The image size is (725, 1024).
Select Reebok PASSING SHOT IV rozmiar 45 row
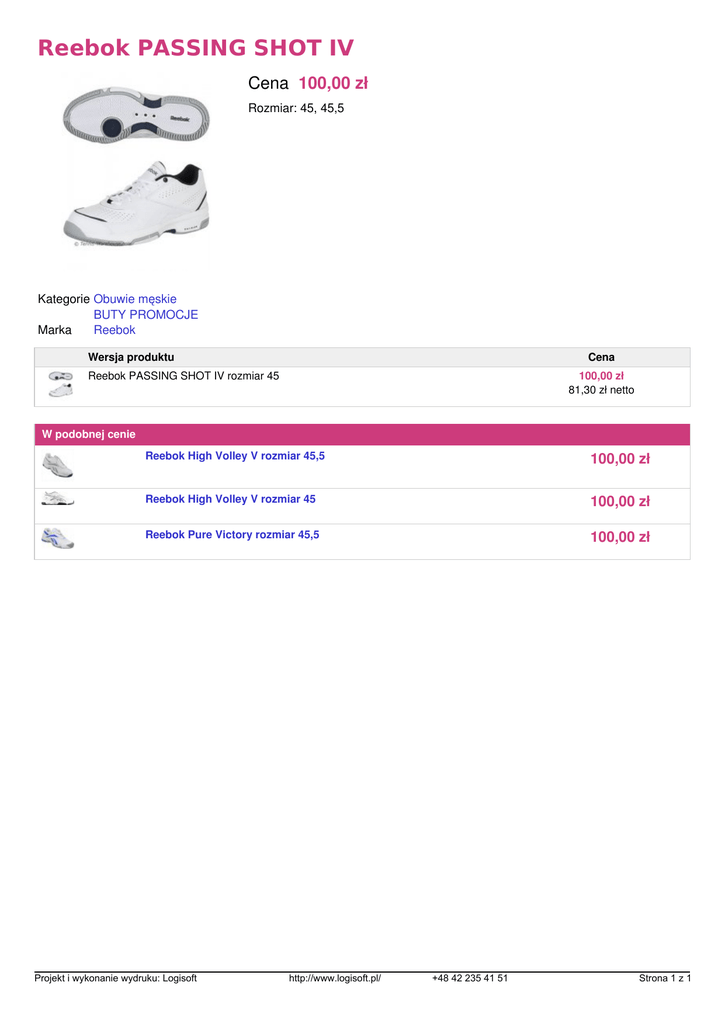(x=184, y=376)
